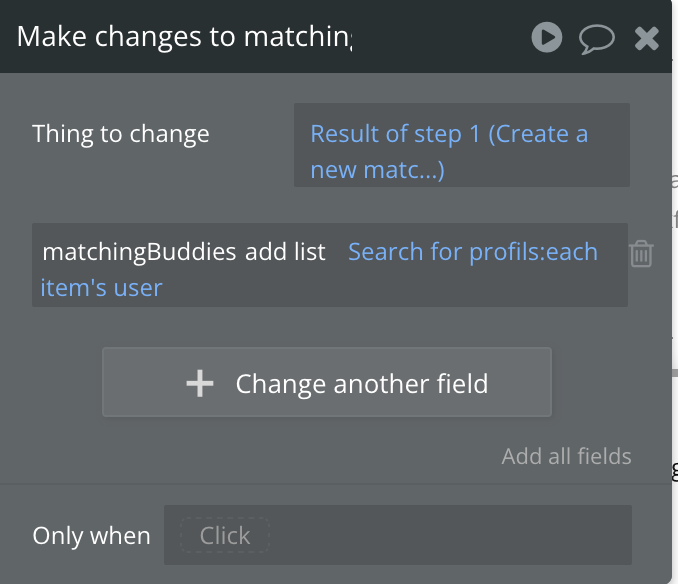Select the item's user expression segment

[101, 288]
